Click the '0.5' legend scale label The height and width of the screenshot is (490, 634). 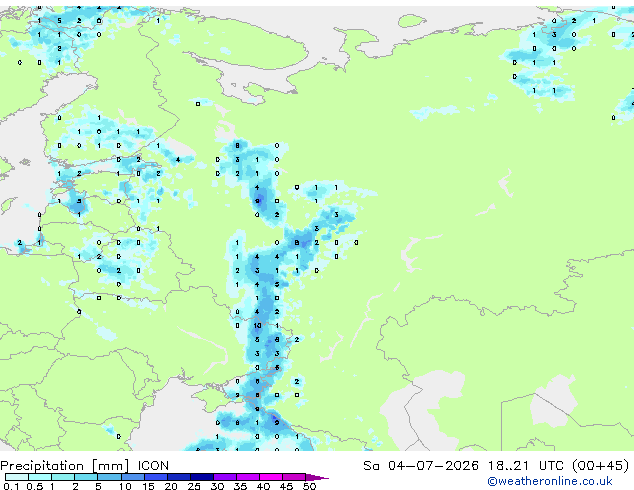tap(34, 486)
